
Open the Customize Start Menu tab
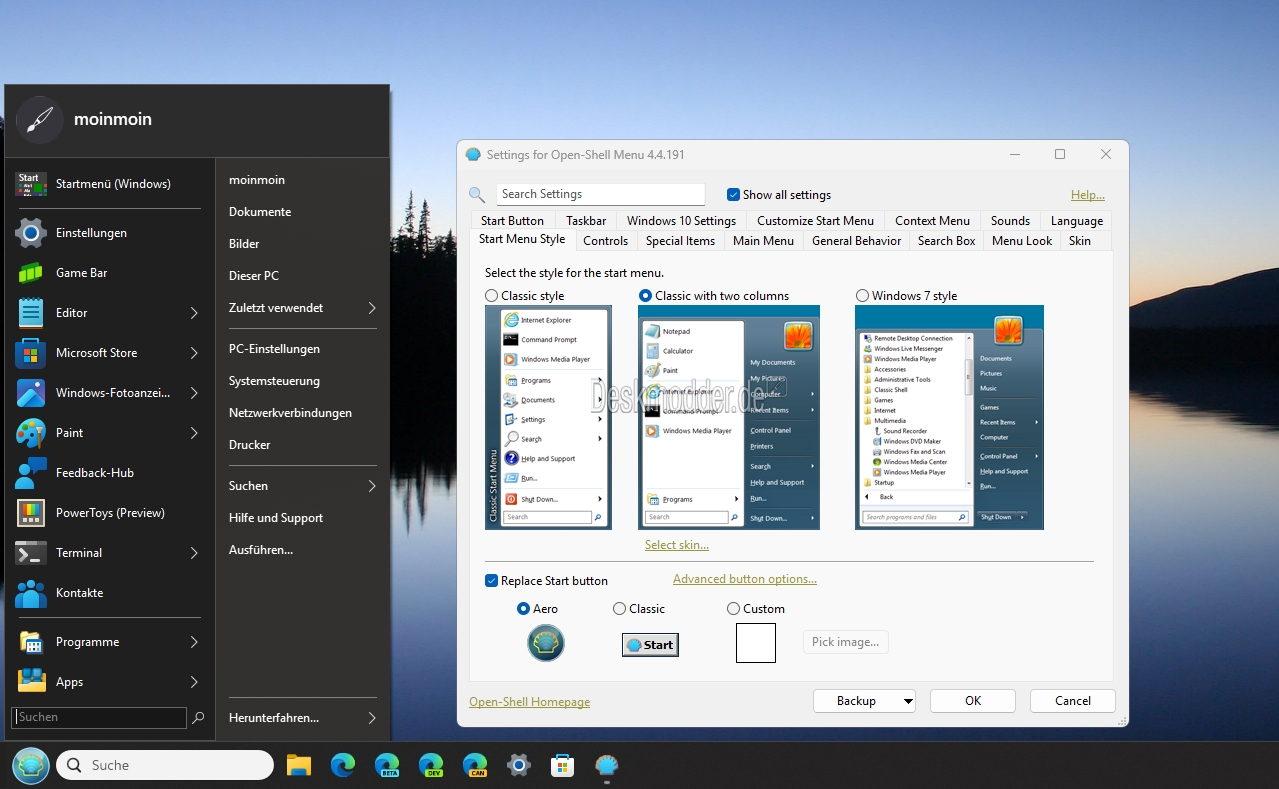point(815,221)
